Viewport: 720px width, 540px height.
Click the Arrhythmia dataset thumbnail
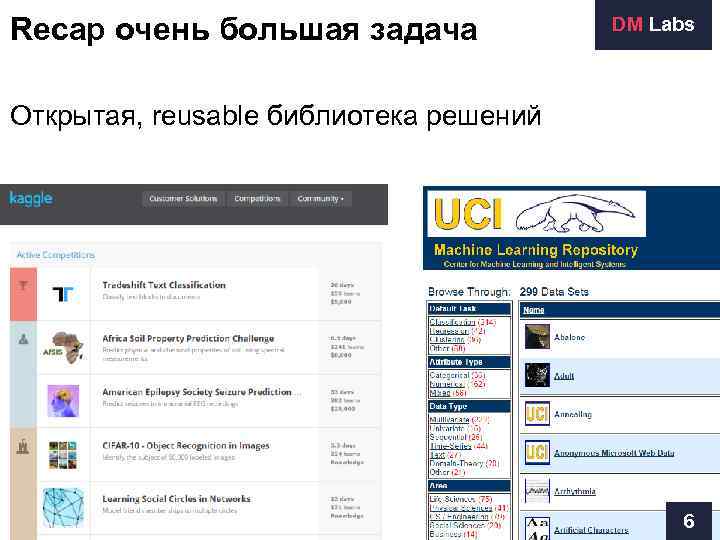[x=537, y=491]
